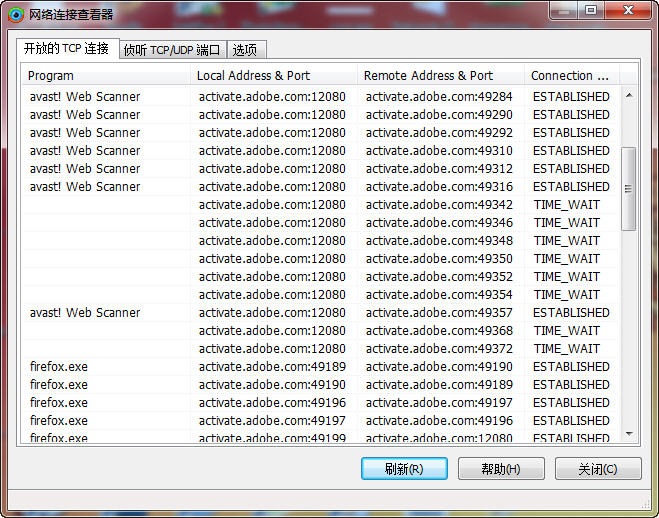Open the 选项 tab
This screenshot has height=518, width=659.
(x=246, y=50)
